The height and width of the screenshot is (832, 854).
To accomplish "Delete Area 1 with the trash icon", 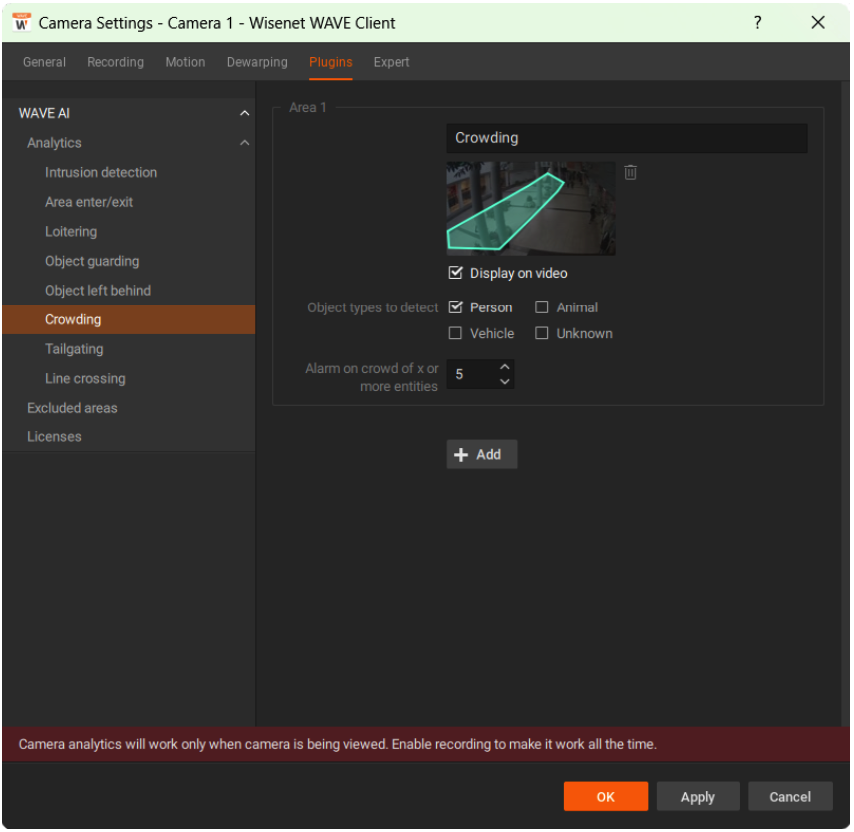I will pyautogui.click(x=630, y=173).
